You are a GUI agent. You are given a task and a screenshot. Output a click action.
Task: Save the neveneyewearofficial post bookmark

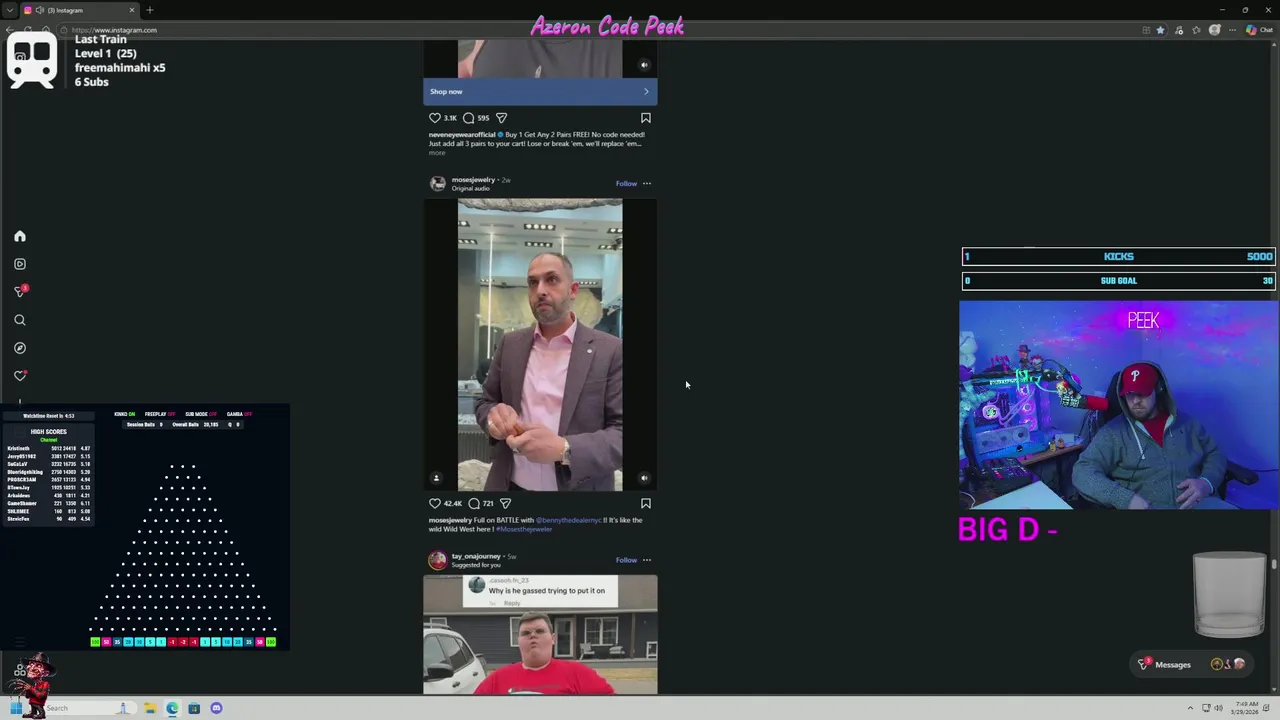pyautogui.click(x=646, y=118)
